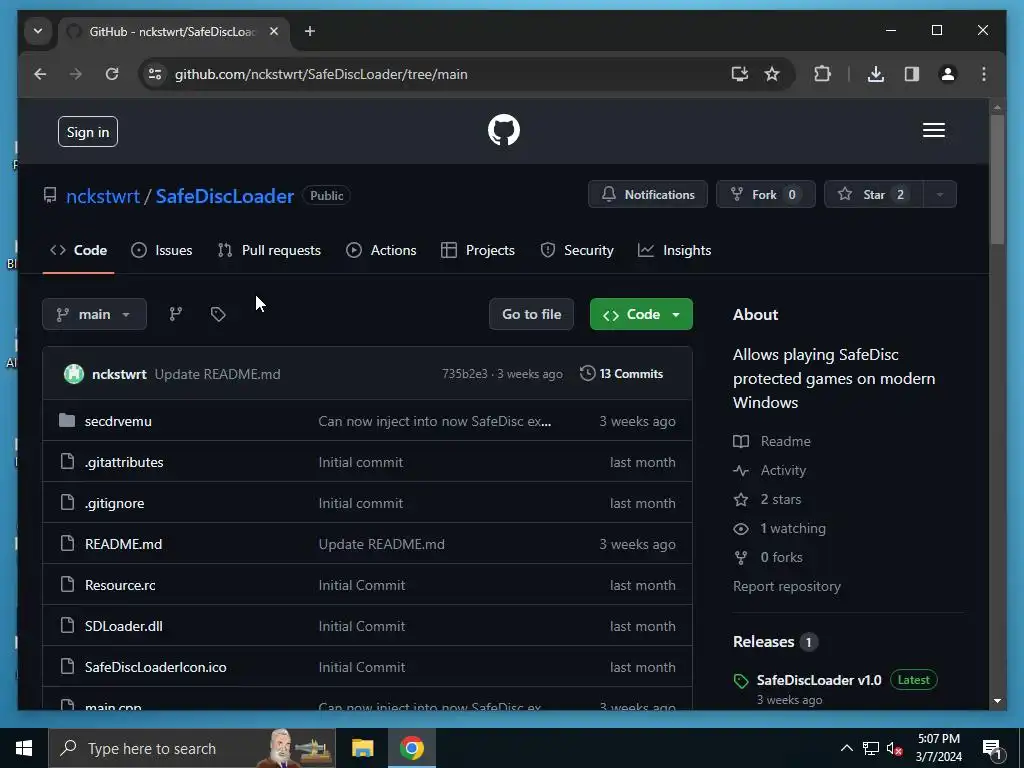Click the GitHub Octocat logo

[504, 130]
